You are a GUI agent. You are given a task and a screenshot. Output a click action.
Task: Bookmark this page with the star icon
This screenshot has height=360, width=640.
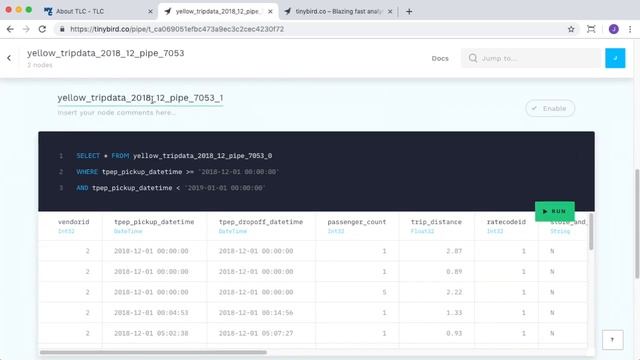click(571, 29)
